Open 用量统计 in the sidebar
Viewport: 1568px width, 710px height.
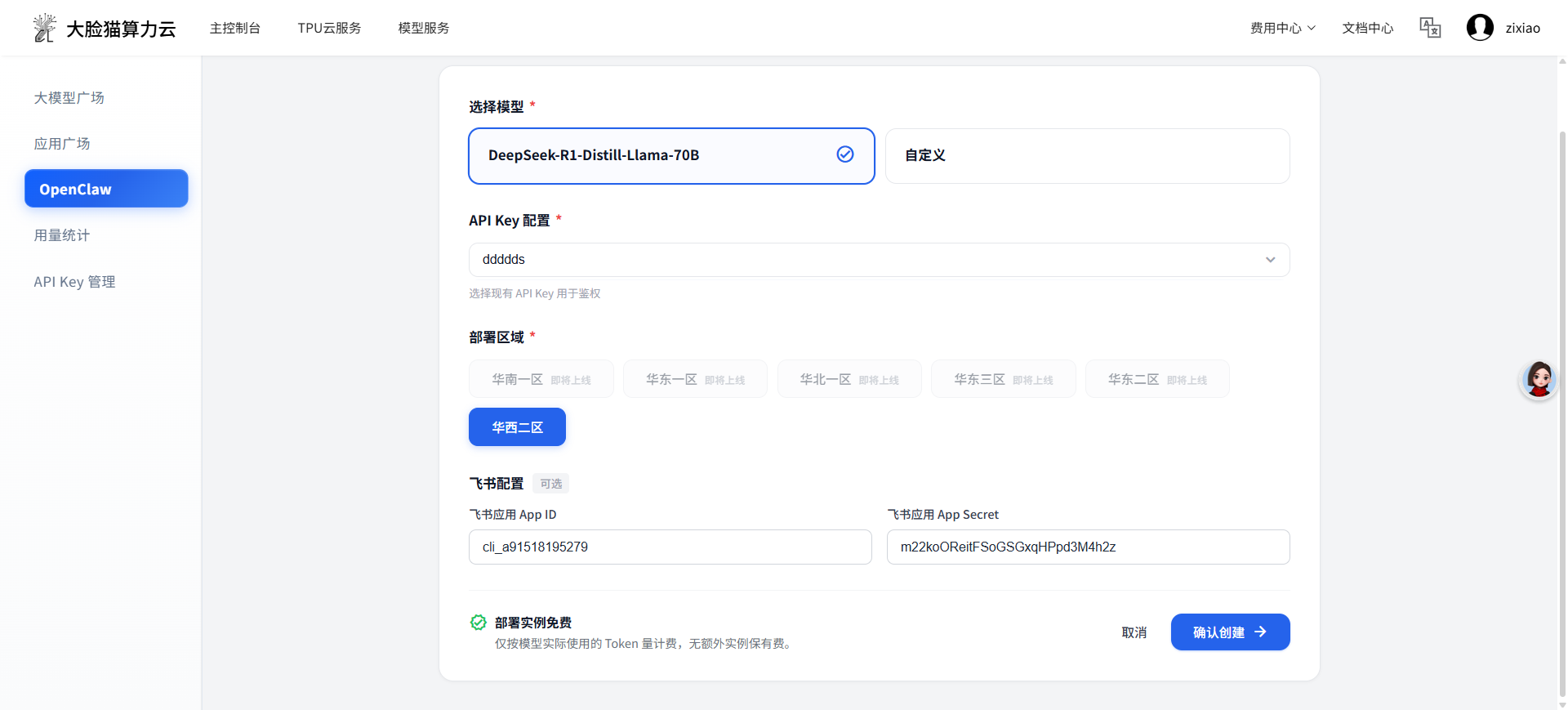62,235
